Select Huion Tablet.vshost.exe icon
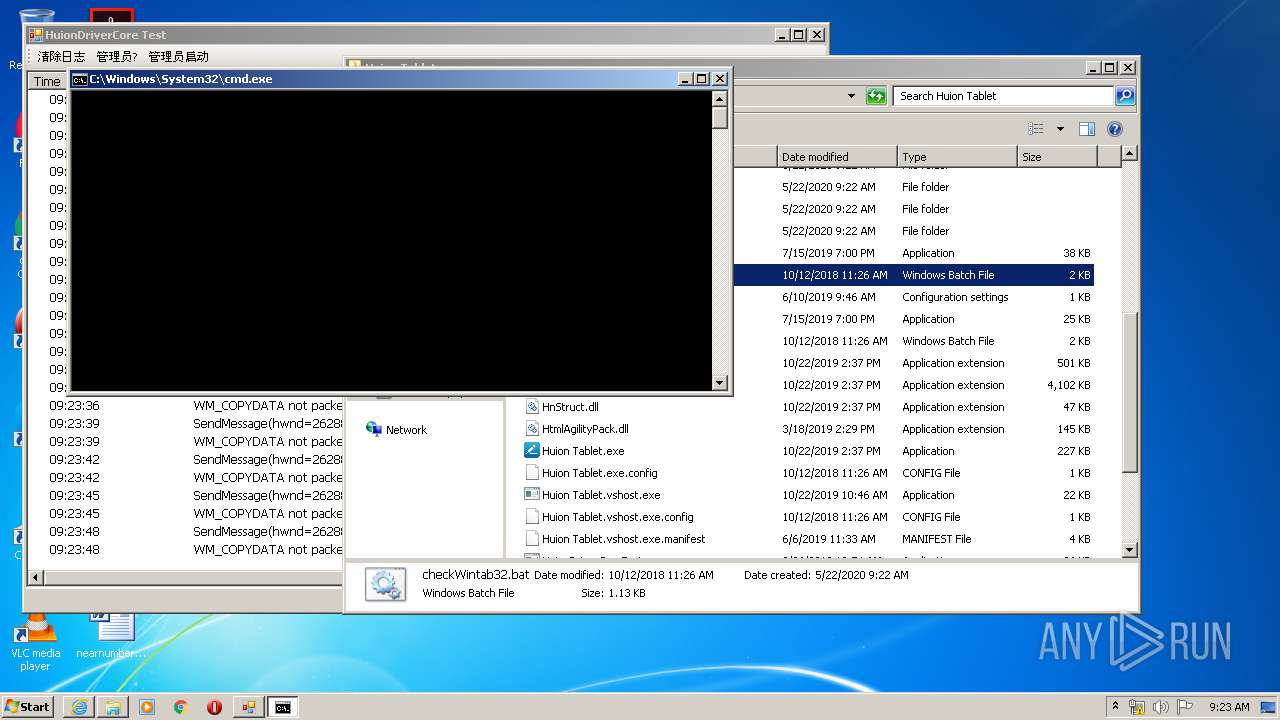Image resolution: width=1280 pixels, height=720 pixels. click(533, 495)
